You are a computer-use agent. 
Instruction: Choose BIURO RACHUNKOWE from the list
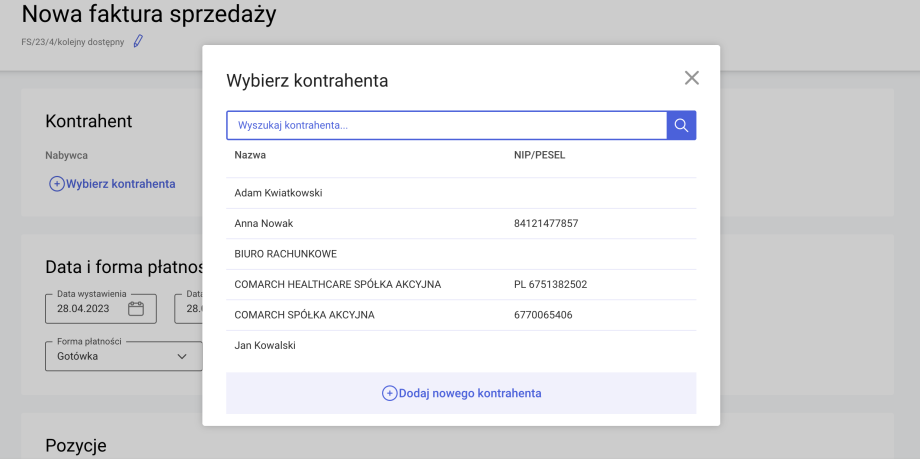click(287, 254)
